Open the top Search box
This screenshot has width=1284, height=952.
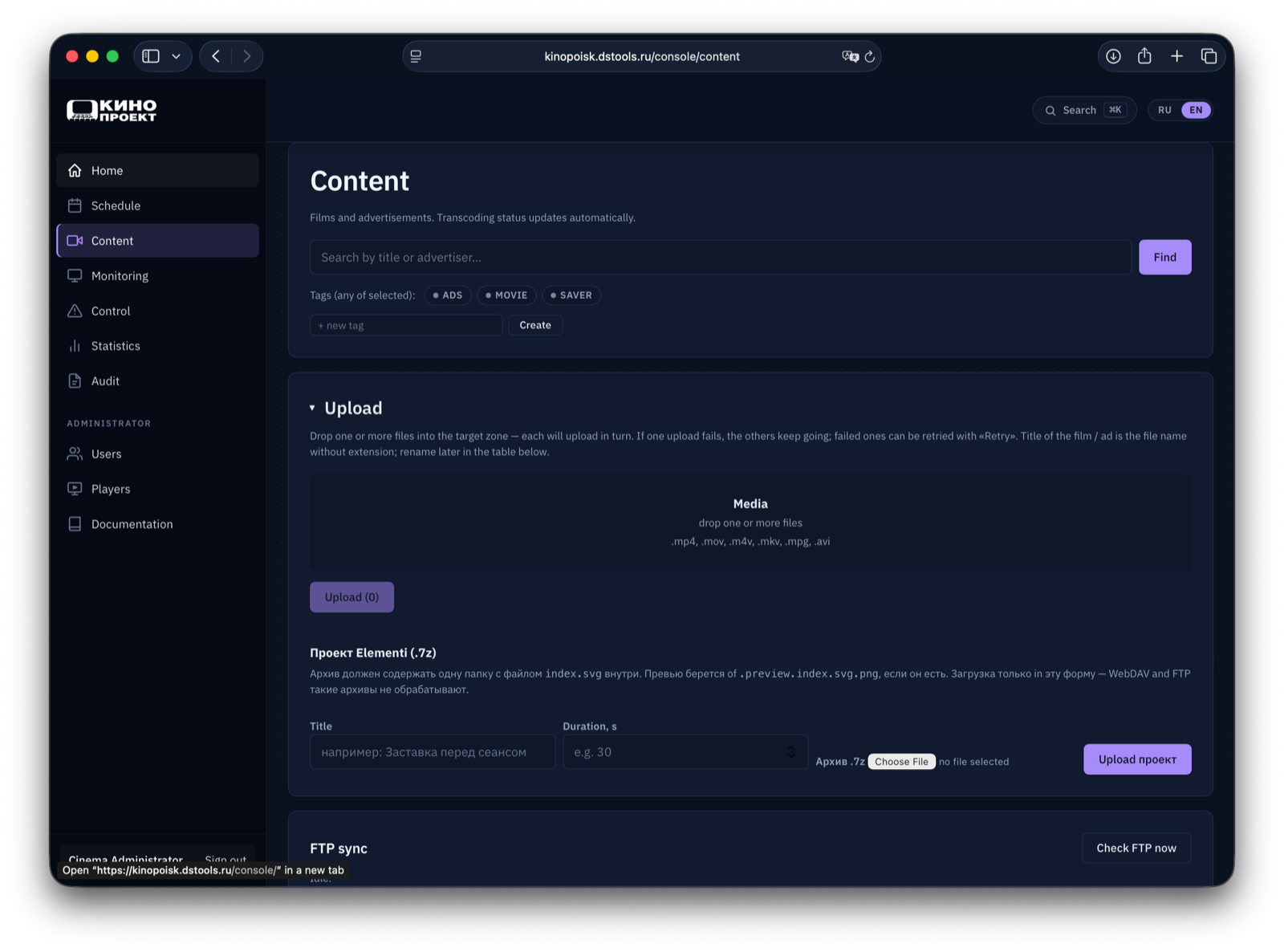[x=1084, y=110]
